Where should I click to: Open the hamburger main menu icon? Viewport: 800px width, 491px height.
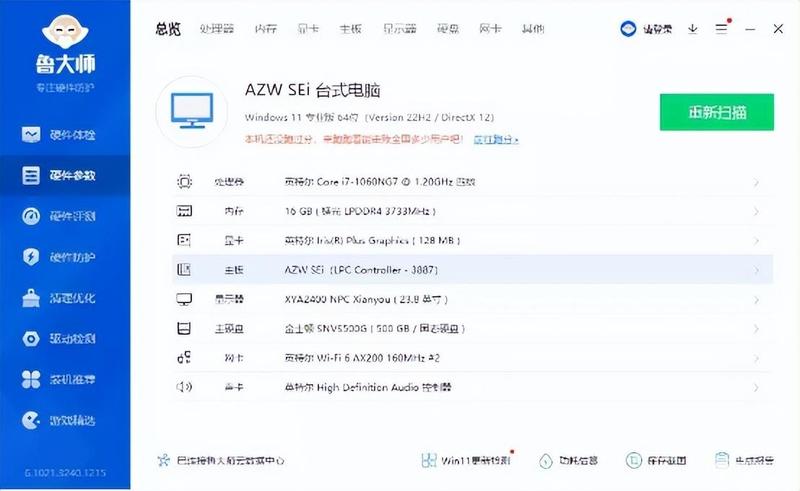point(721,29)
